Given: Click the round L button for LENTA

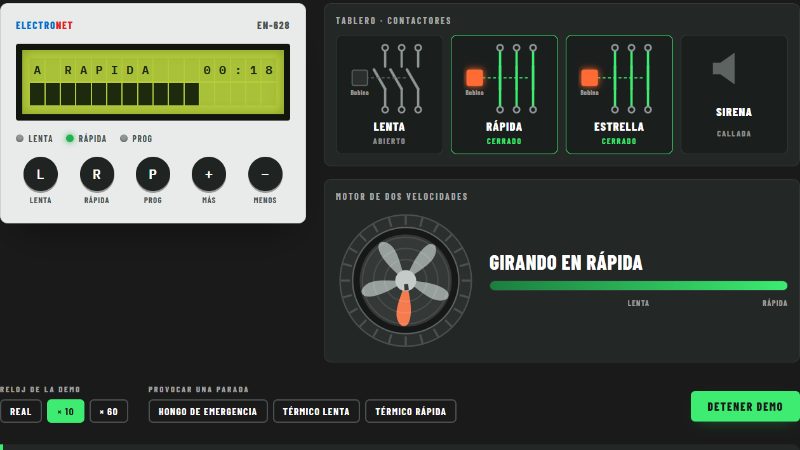Looking at the screenshot, I should click(x=40, y=174).
